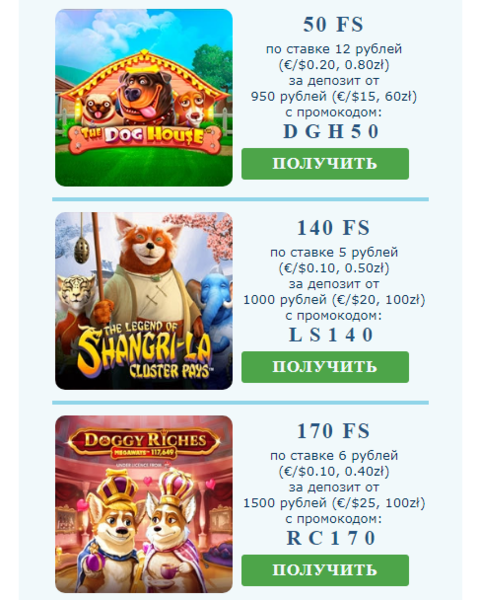Screen dimensions: 480x600
Task: Click the 170 FS offer heading
Action: click(x=333, y=431)
